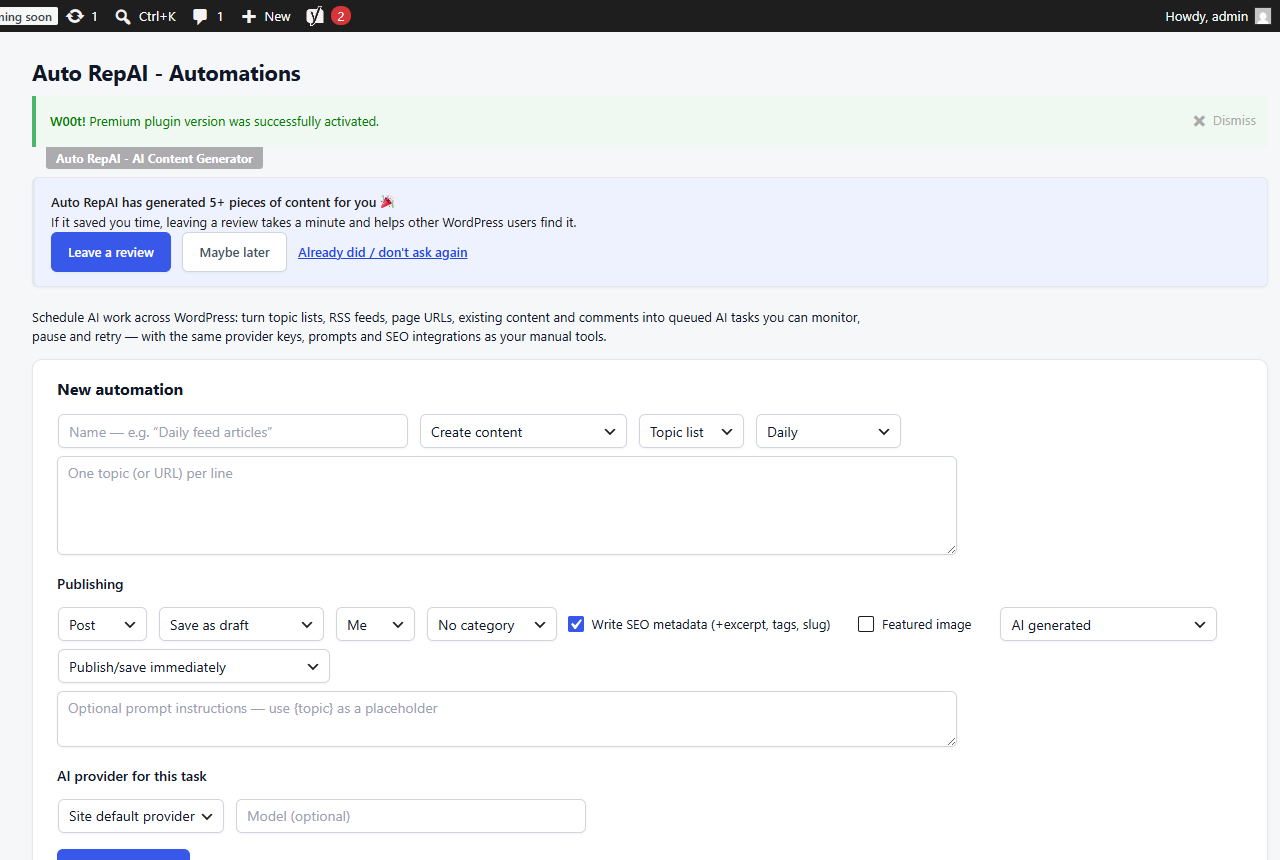Open the Daily frequency dropdown
The width and height of the screenshot is (1280, 860).
828,432
